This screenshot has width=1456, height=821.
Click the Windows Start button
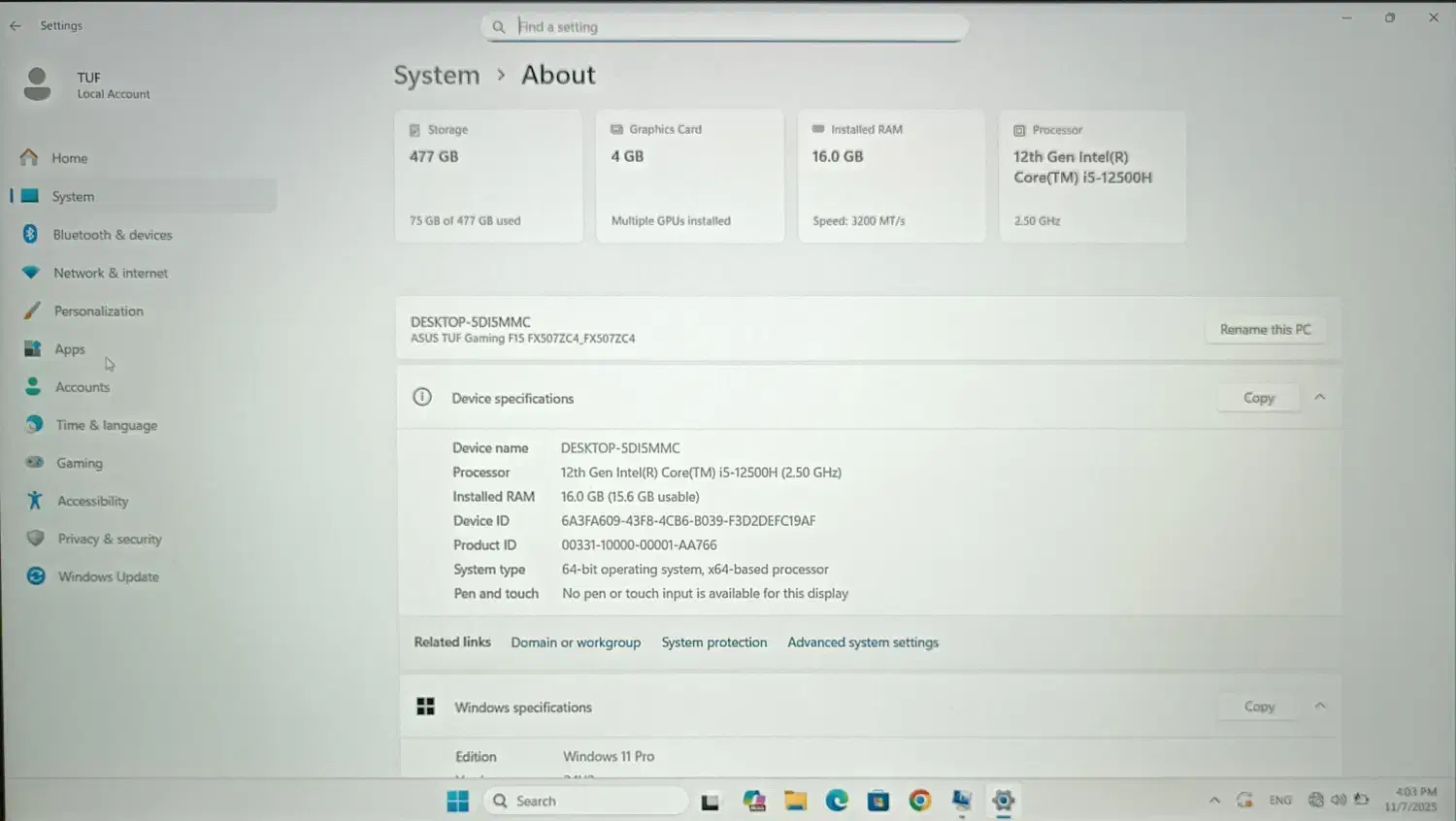click(458, 801)
